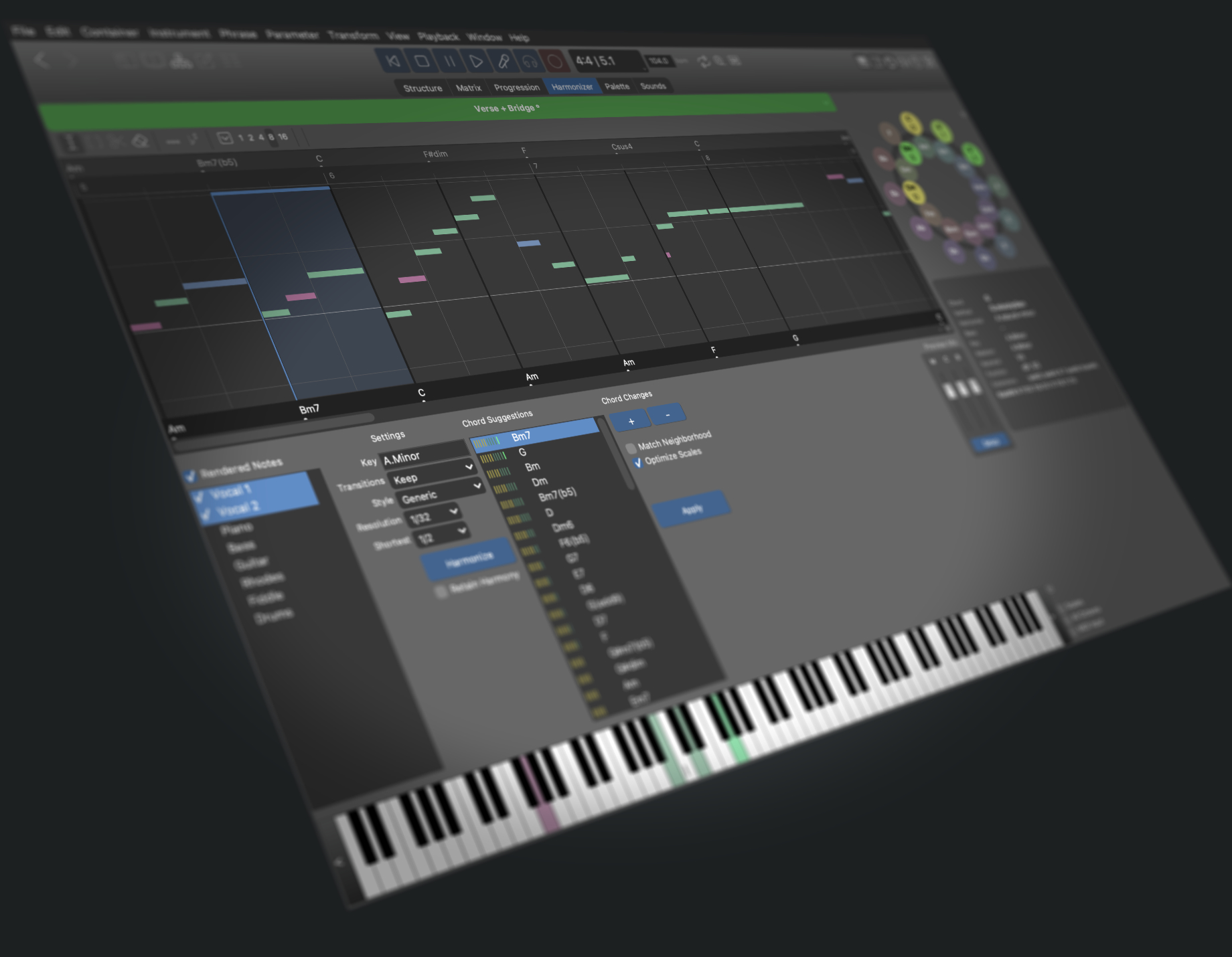Image resolution: width=1232 pixels, height=957 pixels.
Task: Click the back arrow in the toolbar
Action: pyautogui.click(x=41, y=61)
